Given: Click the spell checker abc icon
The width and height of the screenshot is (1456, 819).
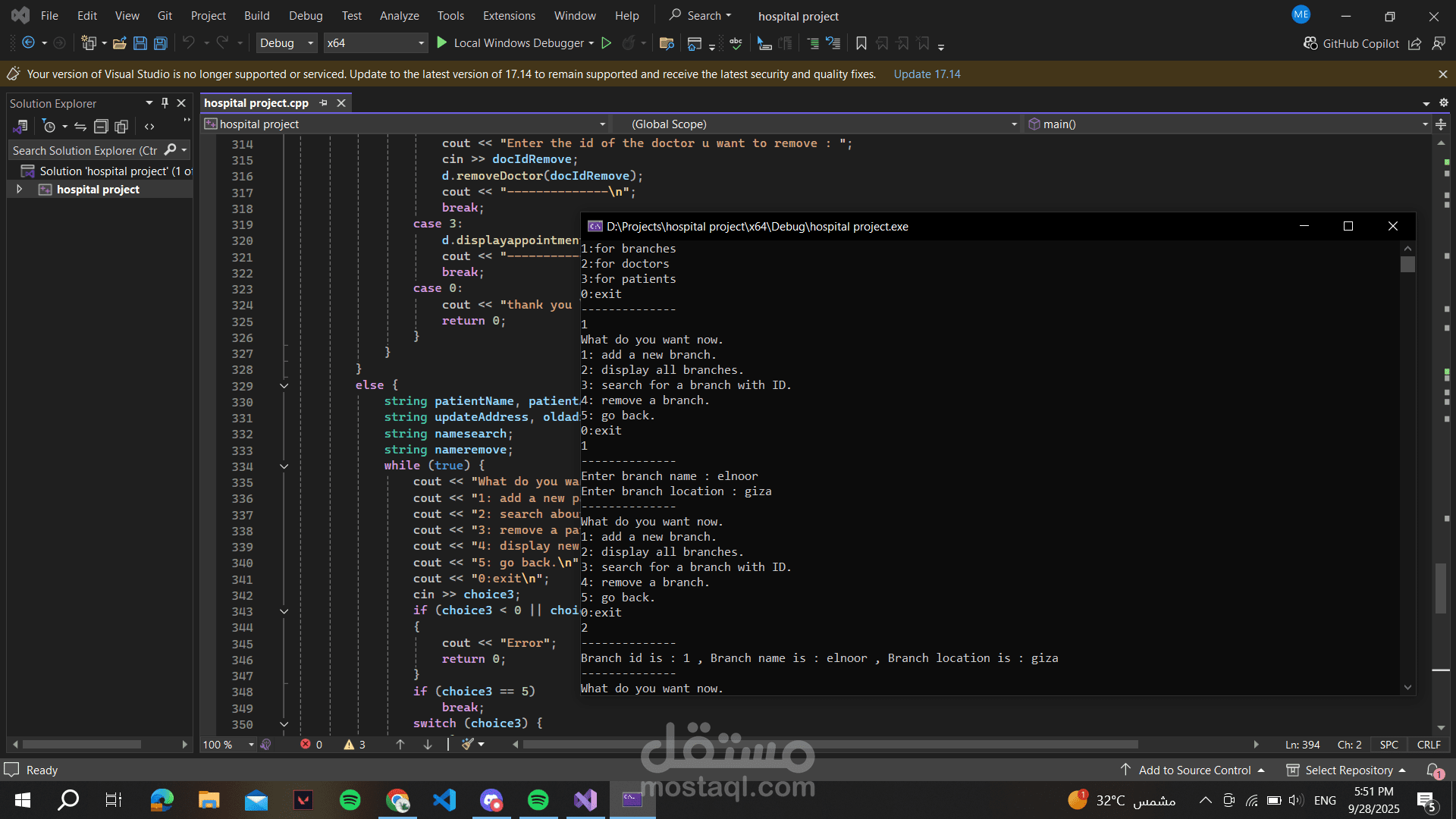Looking at the screenshot, I should pyautogui.click(x=736, y=43).
